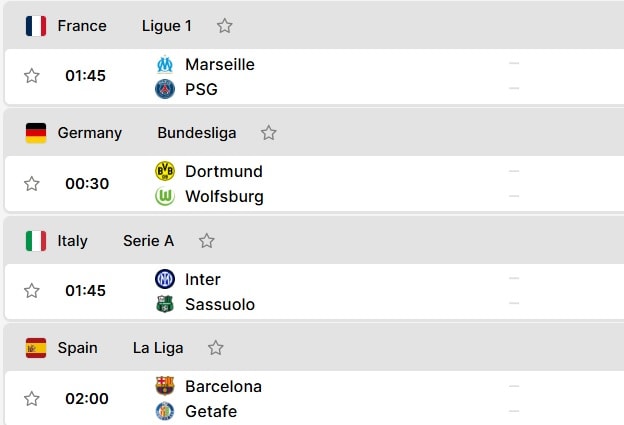Open the Bundesliga league link
Image resolution: width=624 pixels, height=425 pixels.
(x=197, y=133)
